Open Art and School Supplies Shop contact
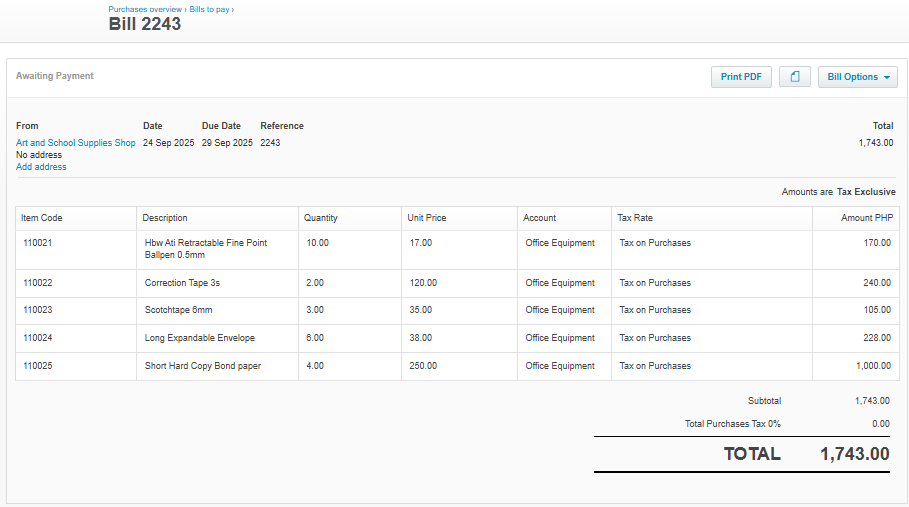Screen dimensions: 909x507 click(76, 143)
